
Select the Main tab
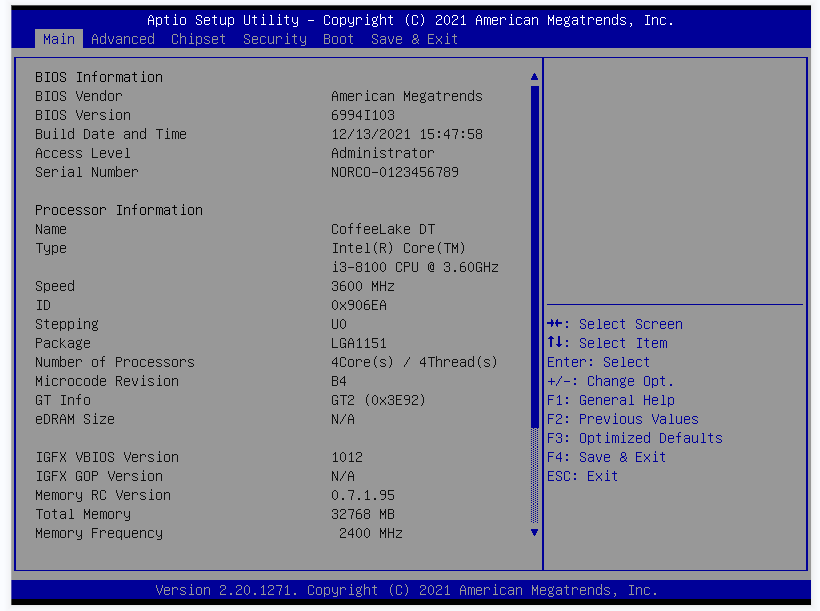point(58,39)
